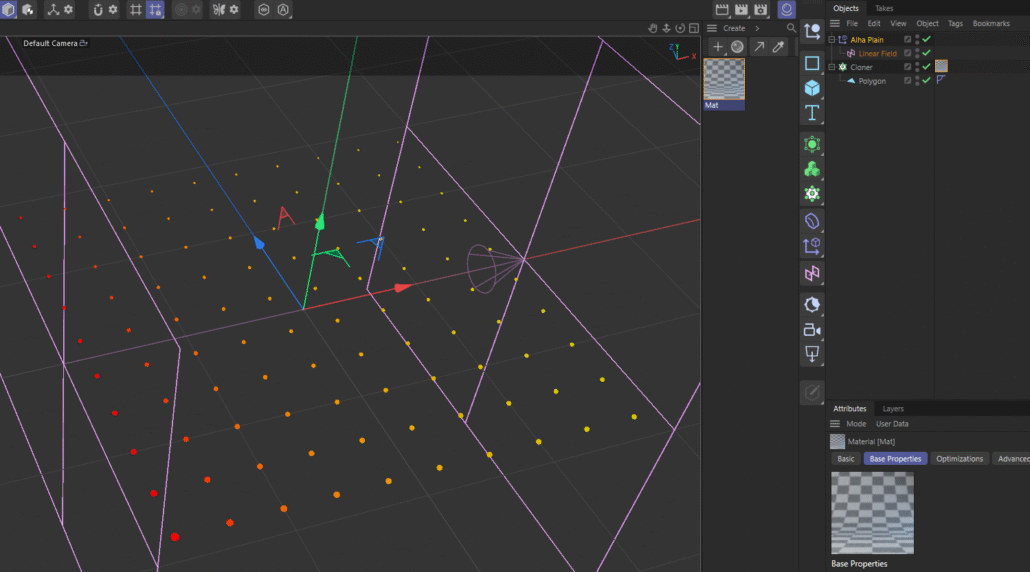Click the Optimizations button

coord(959,458)
